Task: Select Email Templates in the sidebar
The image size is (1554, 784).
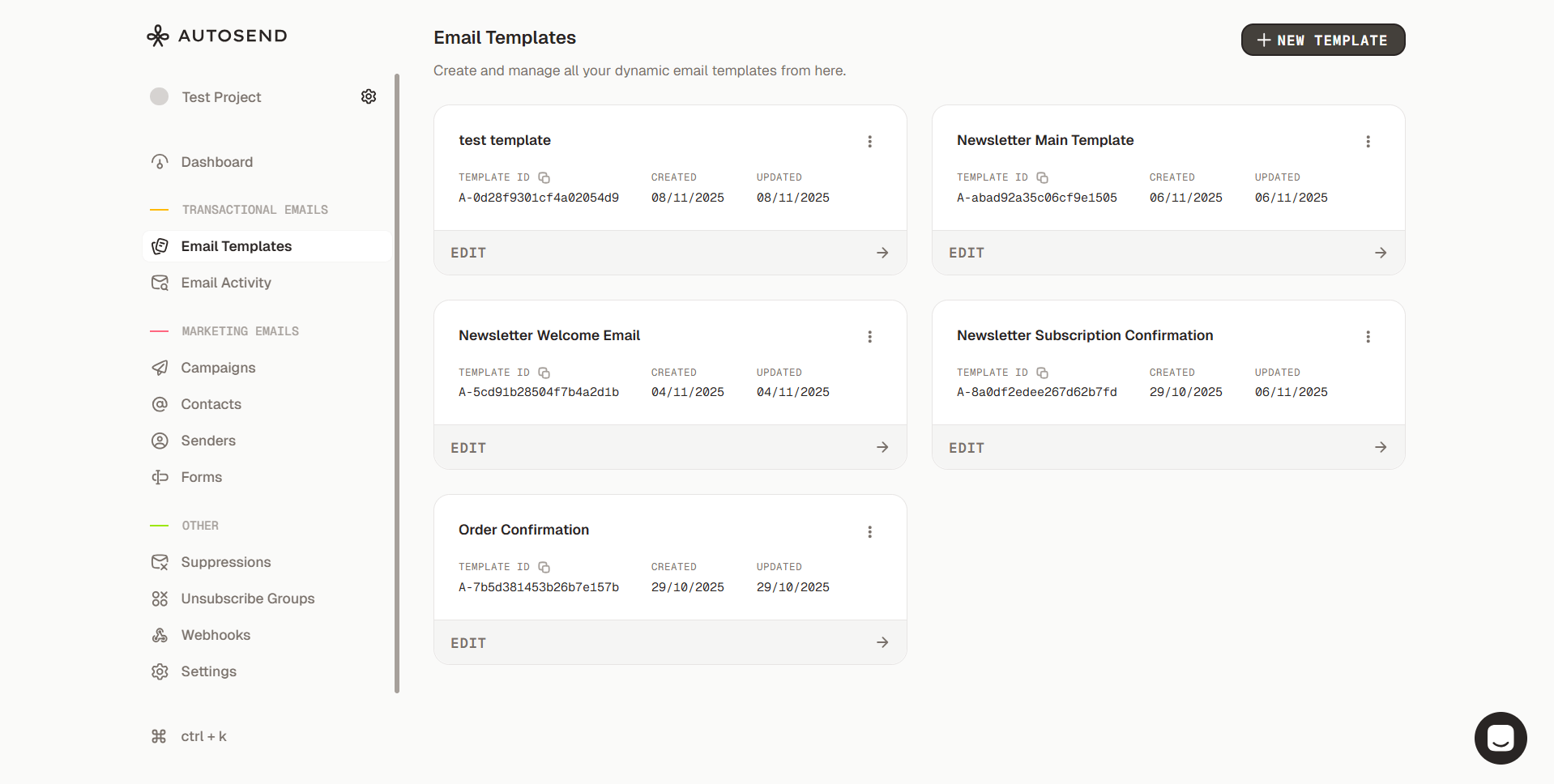Action: (236, 245)
